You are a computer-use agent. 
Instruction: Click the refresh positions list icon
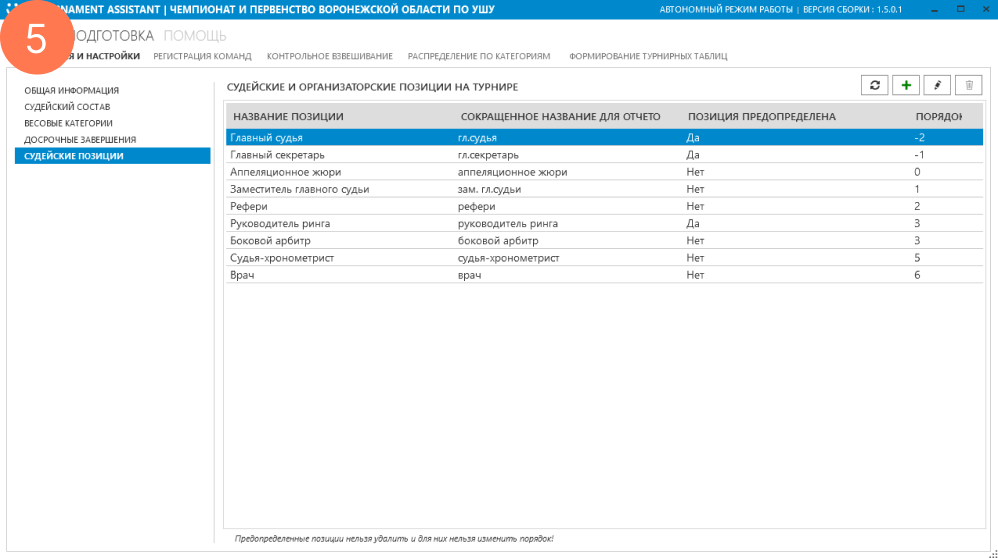click(875, 86)
